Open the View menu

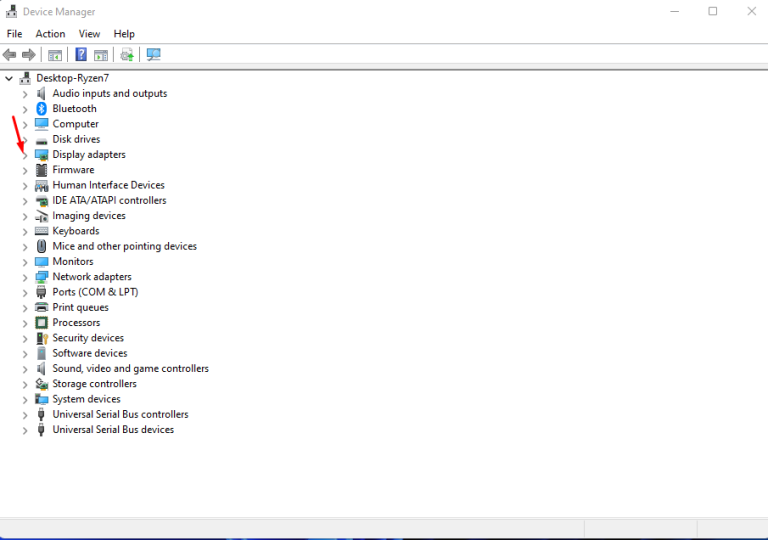[x=89, y=34]
